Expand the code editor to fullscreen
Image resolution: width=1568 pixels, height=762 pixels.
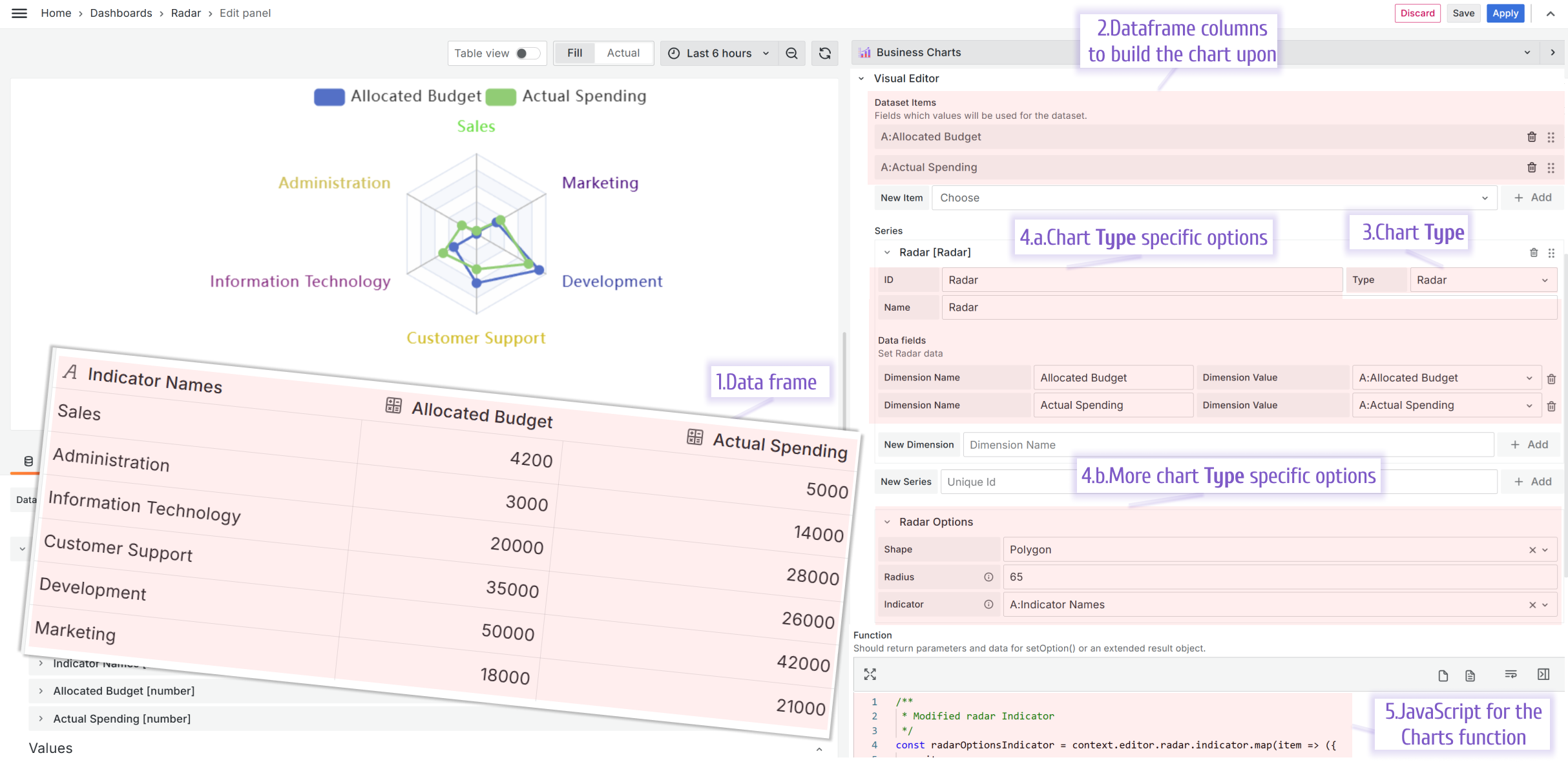[870, 674]
